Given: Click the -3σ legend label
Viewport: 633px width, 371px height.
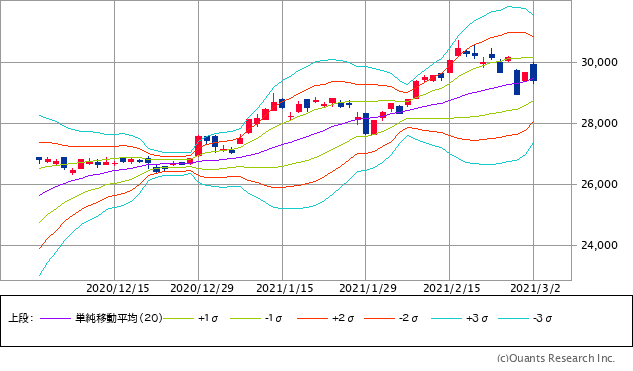Looking at the screenshot, I should pyautogui.click(x=542, y=319).
